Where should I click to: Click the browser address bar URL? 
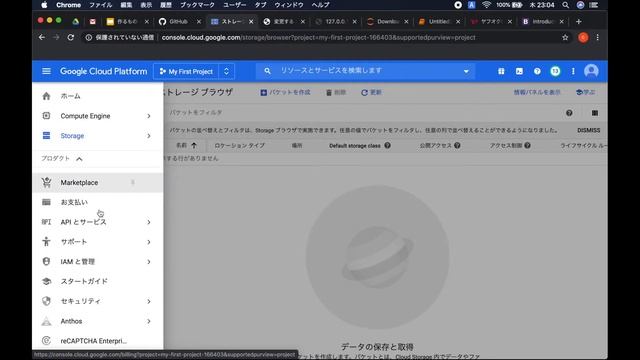coord(318,38)
